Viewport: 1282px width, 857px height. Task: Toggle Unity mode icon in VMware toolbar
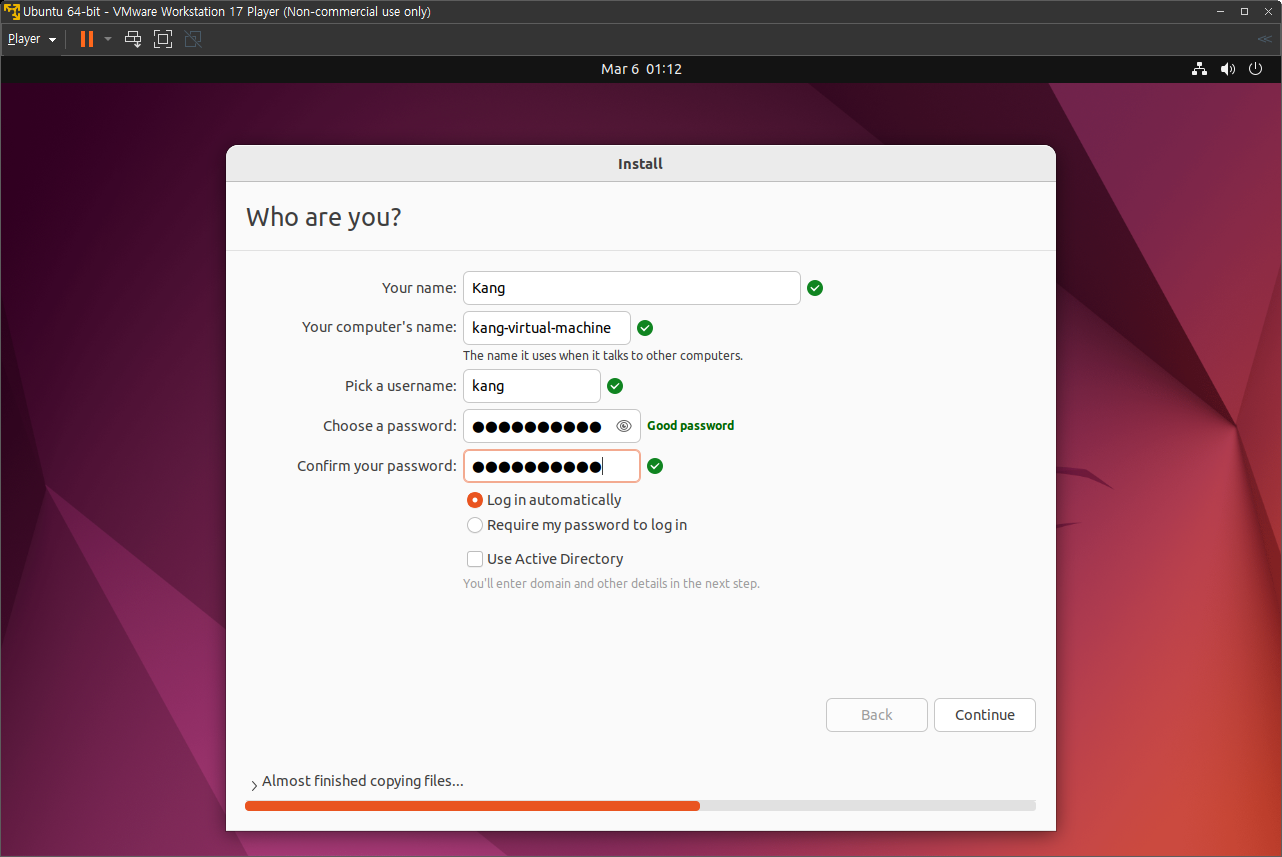coord(193,39)
